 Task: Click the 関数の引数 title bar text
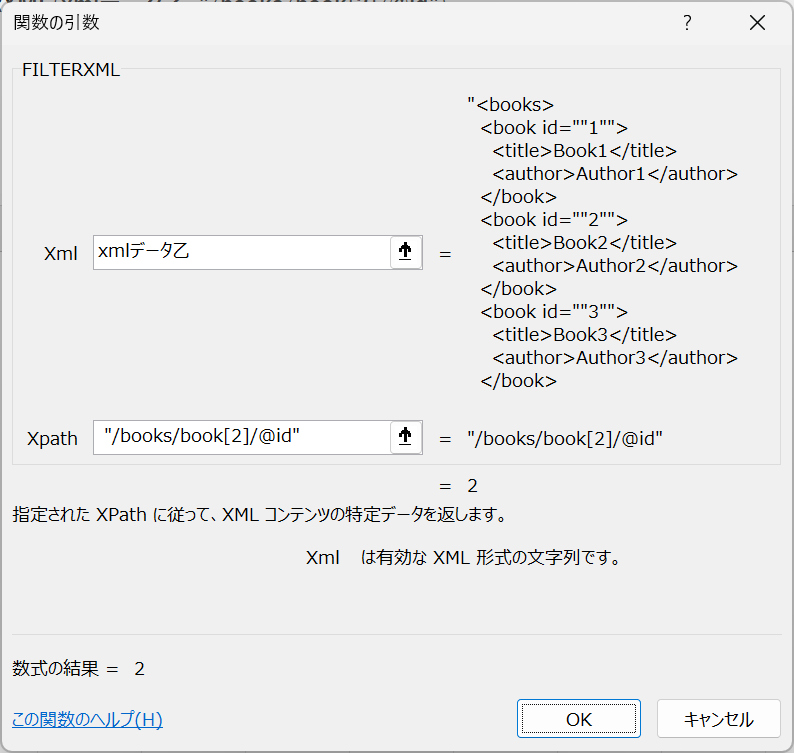56,23
